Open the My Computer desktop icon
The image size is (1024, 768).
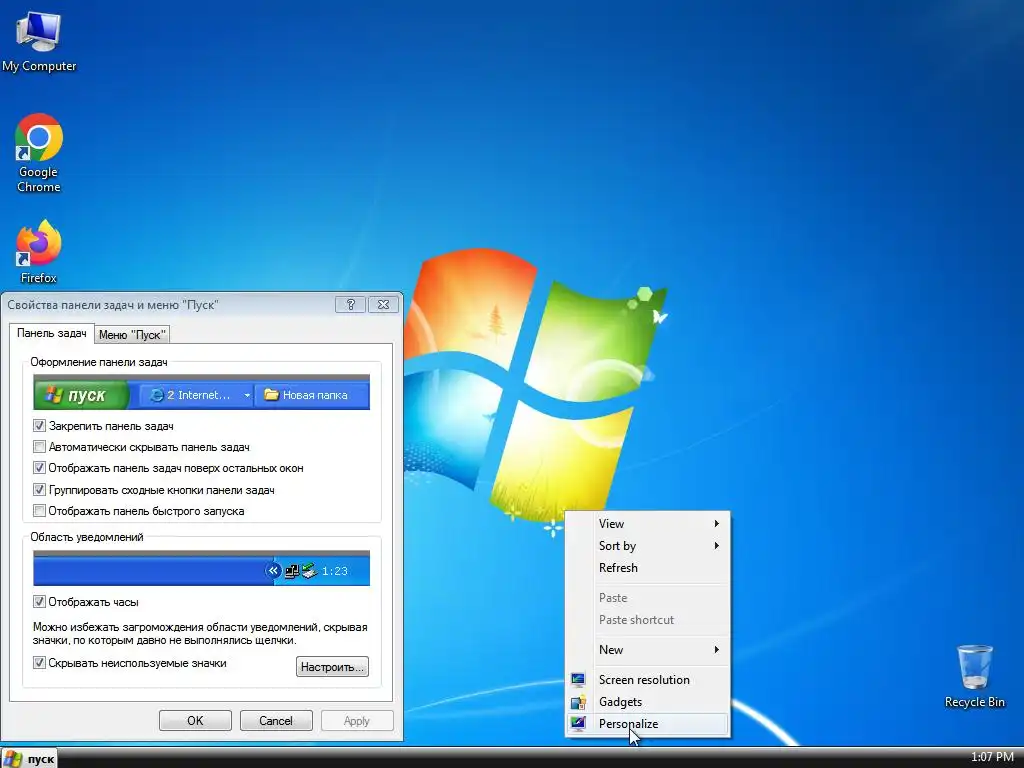click(x=39, y=41)
